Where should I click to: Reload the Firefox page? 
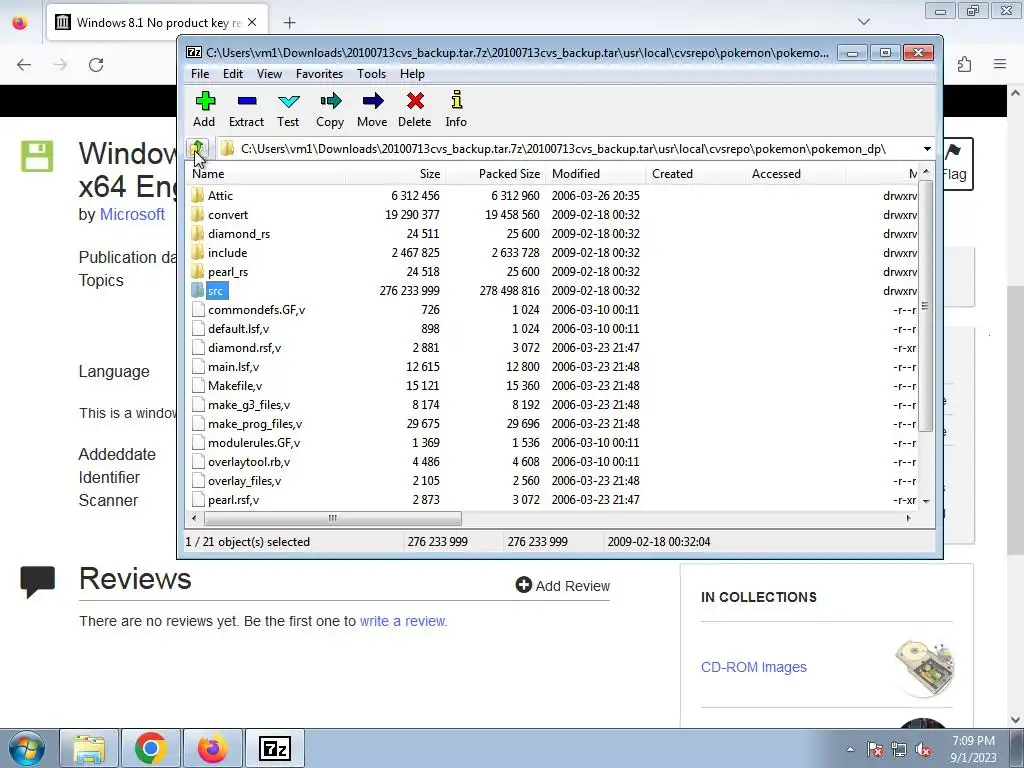click(96, 65)
